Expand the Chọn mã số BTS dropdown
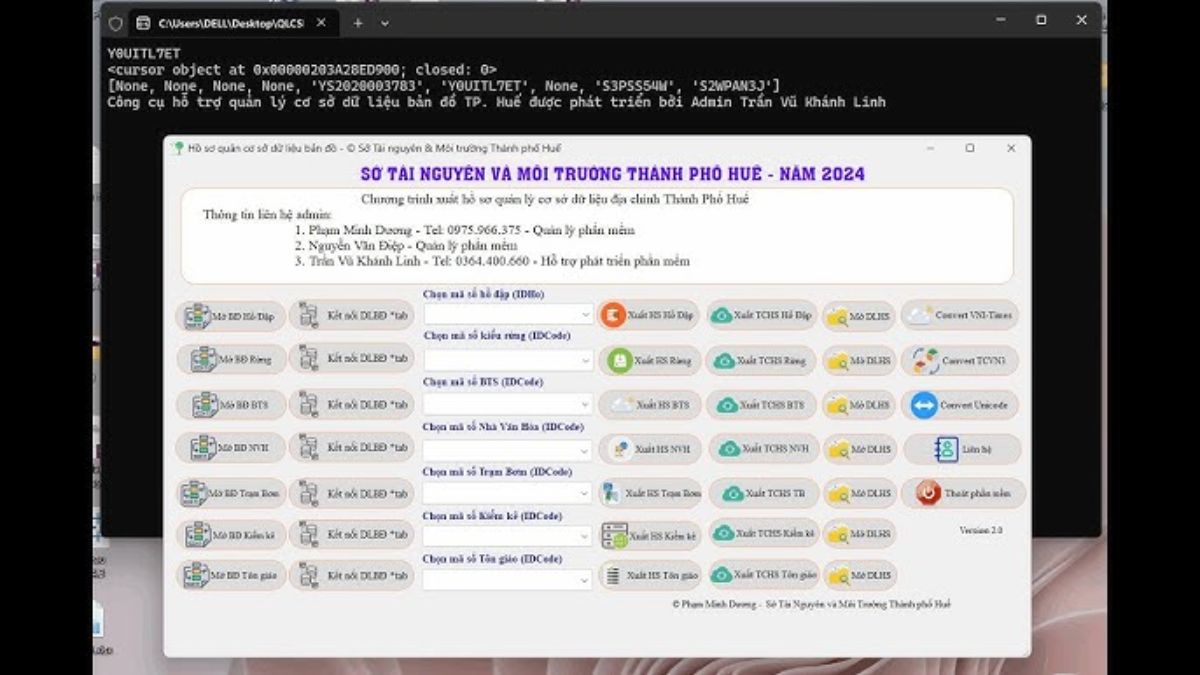Viewport: 1200px width, 675px height. [508, 404]
